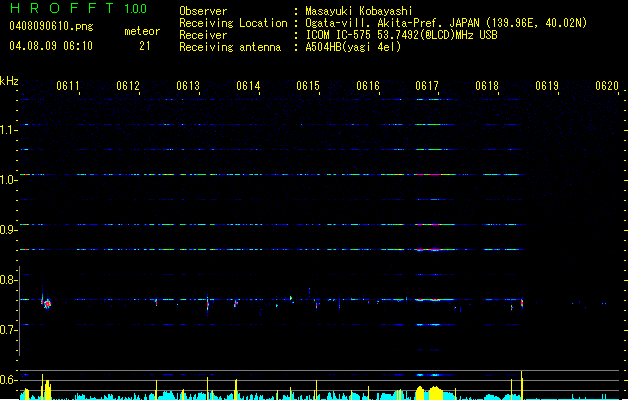Click the 0617 time marker
629x400 pixels.
(427, 86)
